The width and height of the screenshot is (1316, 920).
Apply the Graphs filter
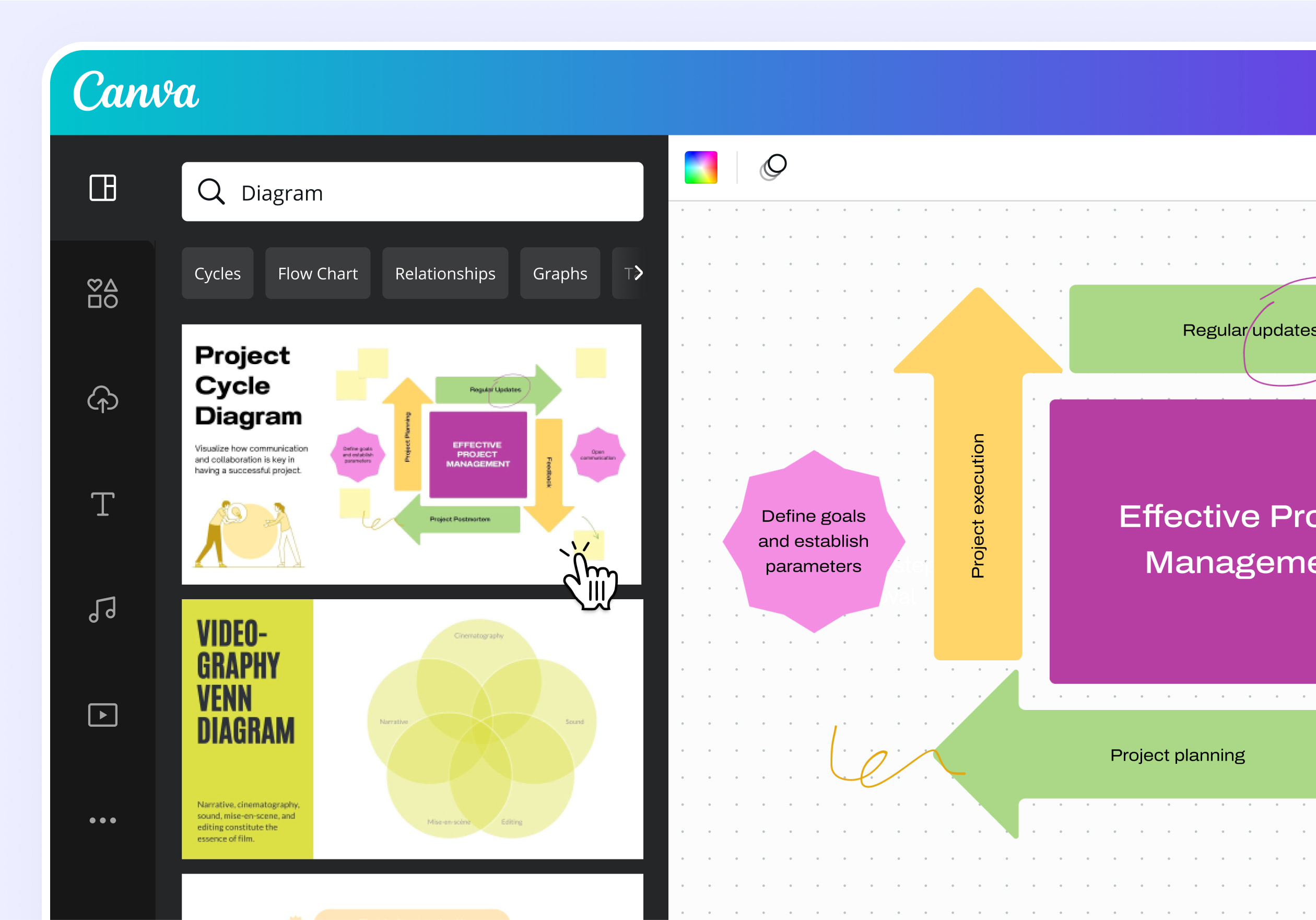[x=560, y=274]
